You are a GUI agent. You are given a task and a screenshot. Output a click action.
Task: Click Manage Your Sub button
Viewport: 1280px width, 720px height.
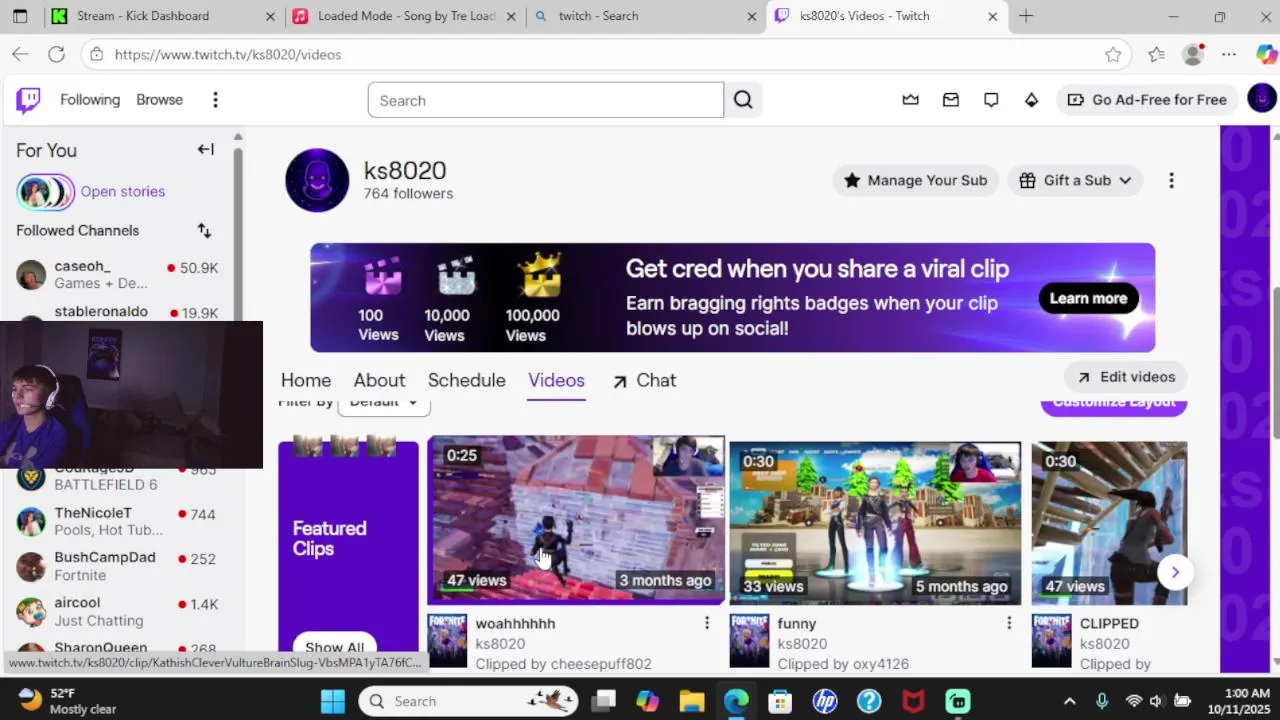tap(916, 180)
